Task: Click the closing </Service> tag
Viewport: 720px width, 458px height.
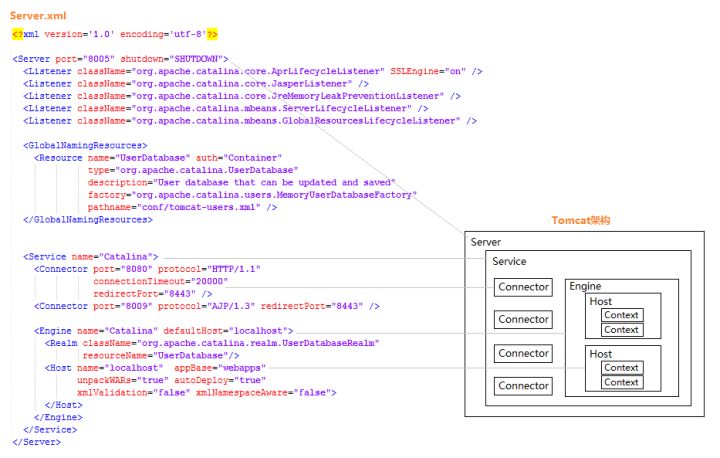Action: (50, 430)
